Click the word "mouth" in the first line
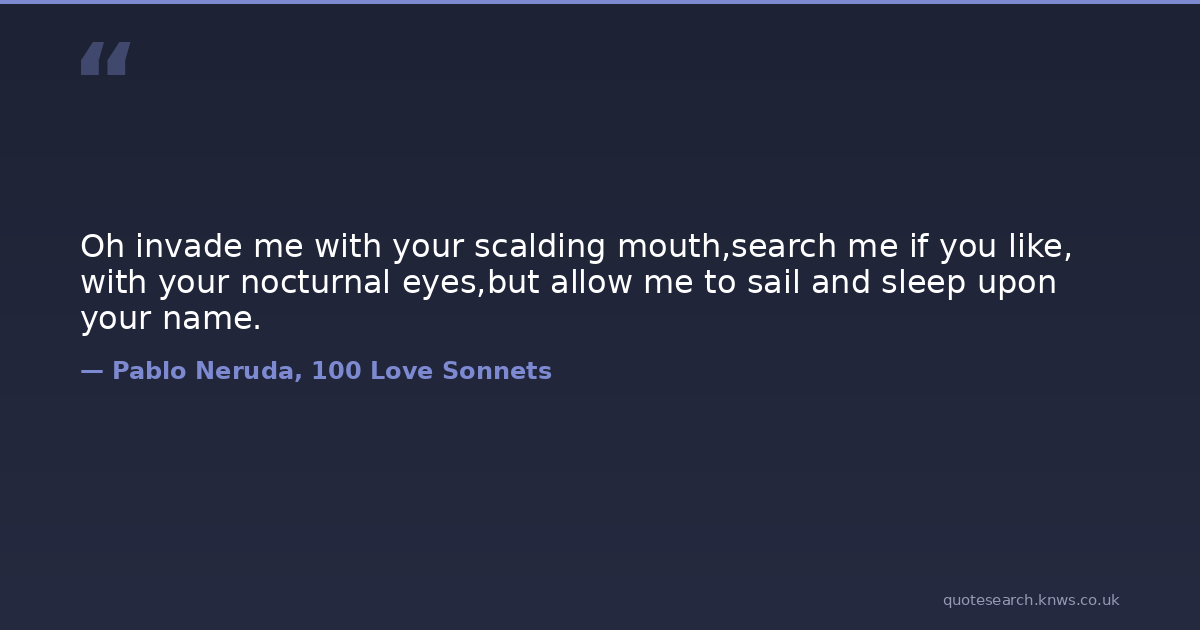1200x630 pixels. 668,246
